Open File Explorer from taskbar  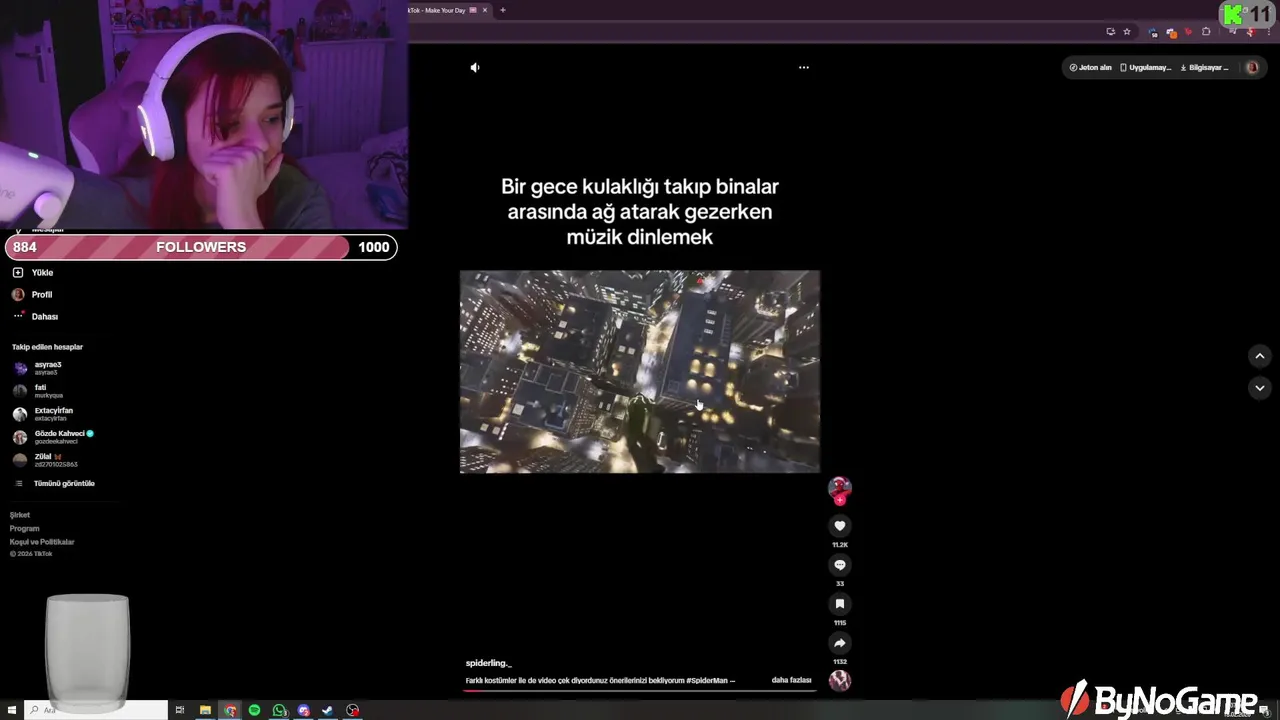click(205, 710)
